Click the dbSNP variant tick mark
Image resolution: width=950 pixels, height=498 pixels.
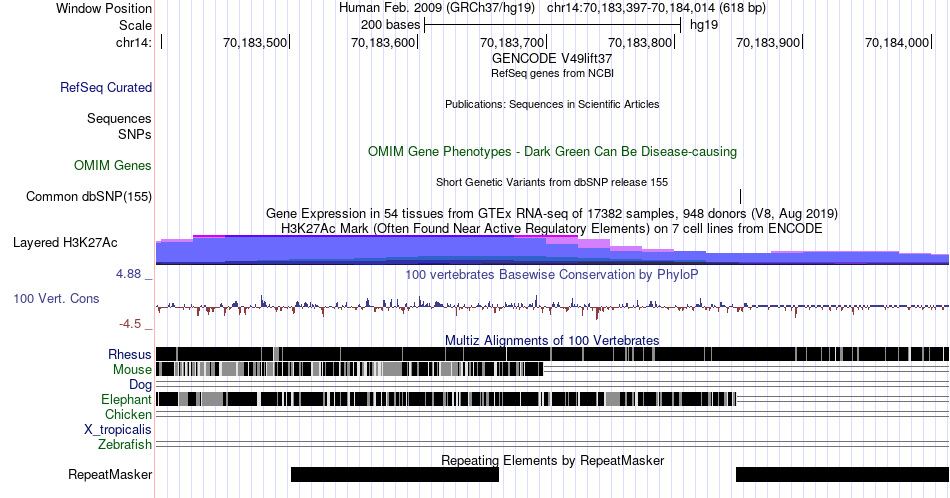740,196
